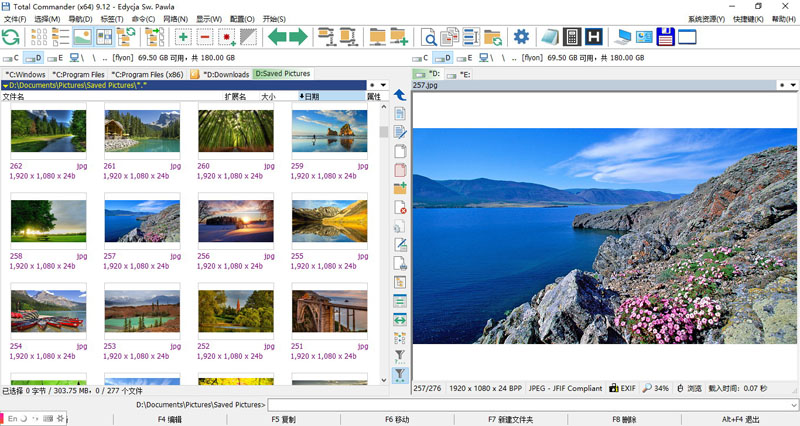Click the F5 复制 copy button
Image resolution: width=800 pixels, height=426 pixels.
coord(283,419)
